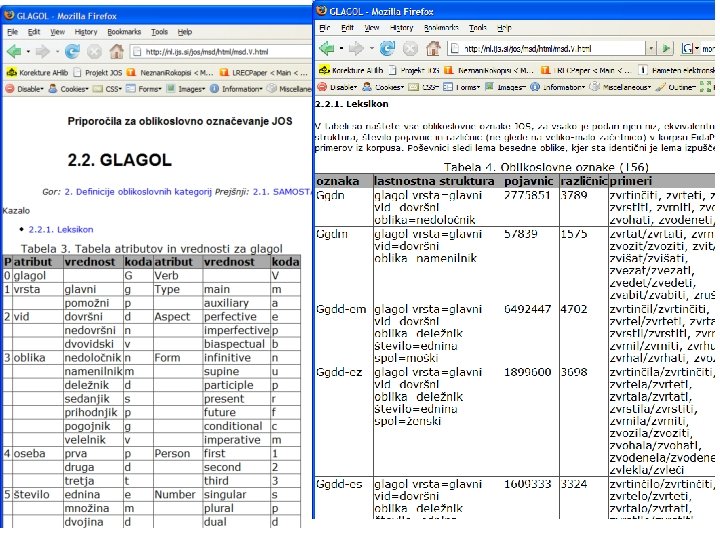Open Forms menu in left window's developer toolbar

[x=144, y=89]
